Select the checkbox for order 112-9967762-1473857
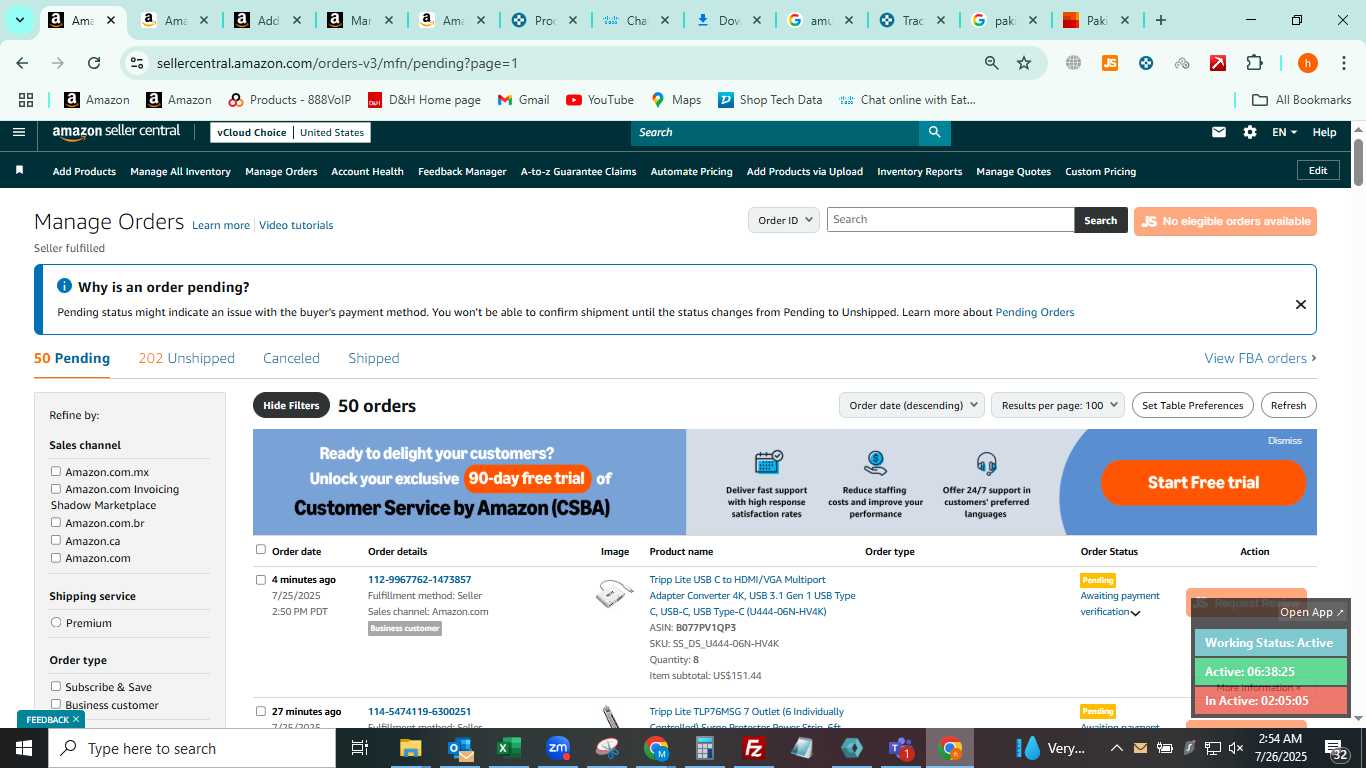Viewport: 1366px width, 768px height. [261, 579]
